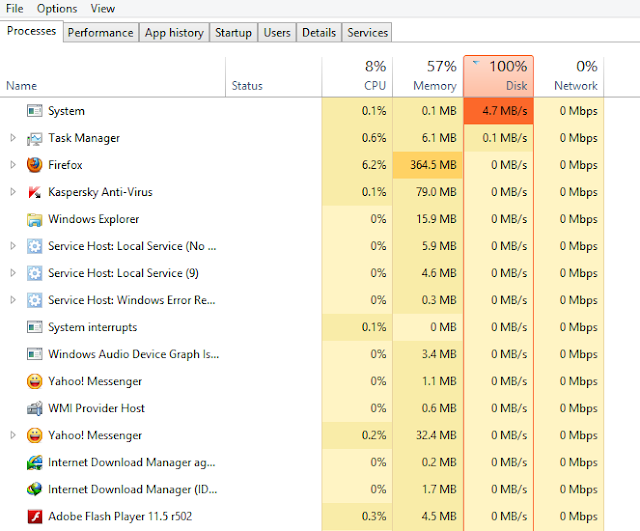Sort processes by Name column
The image size is (640, 531).
click(113, 77)
